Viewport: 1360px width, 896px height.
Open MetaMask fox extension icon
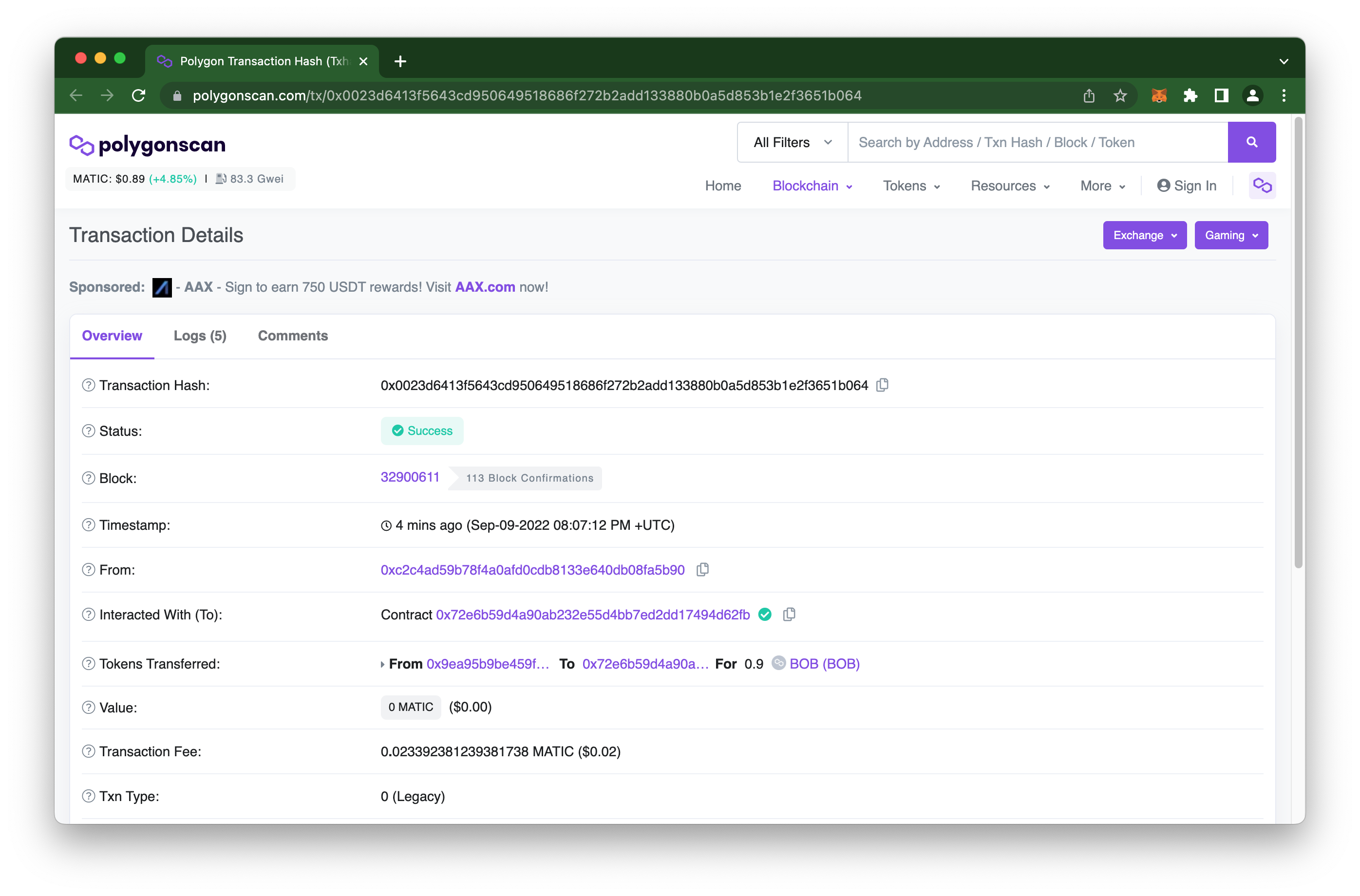click(1159, 95)
